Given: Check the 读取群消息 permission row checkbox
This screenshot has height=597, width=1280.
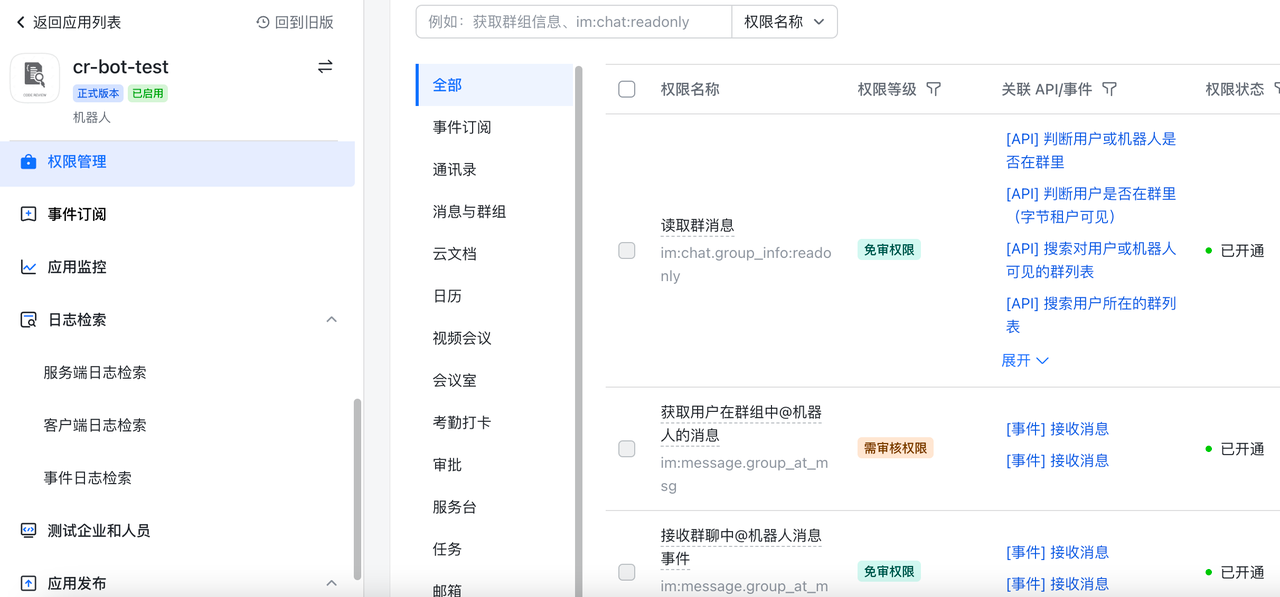Looking at the screenshot, I should click(x=627, y=251).
